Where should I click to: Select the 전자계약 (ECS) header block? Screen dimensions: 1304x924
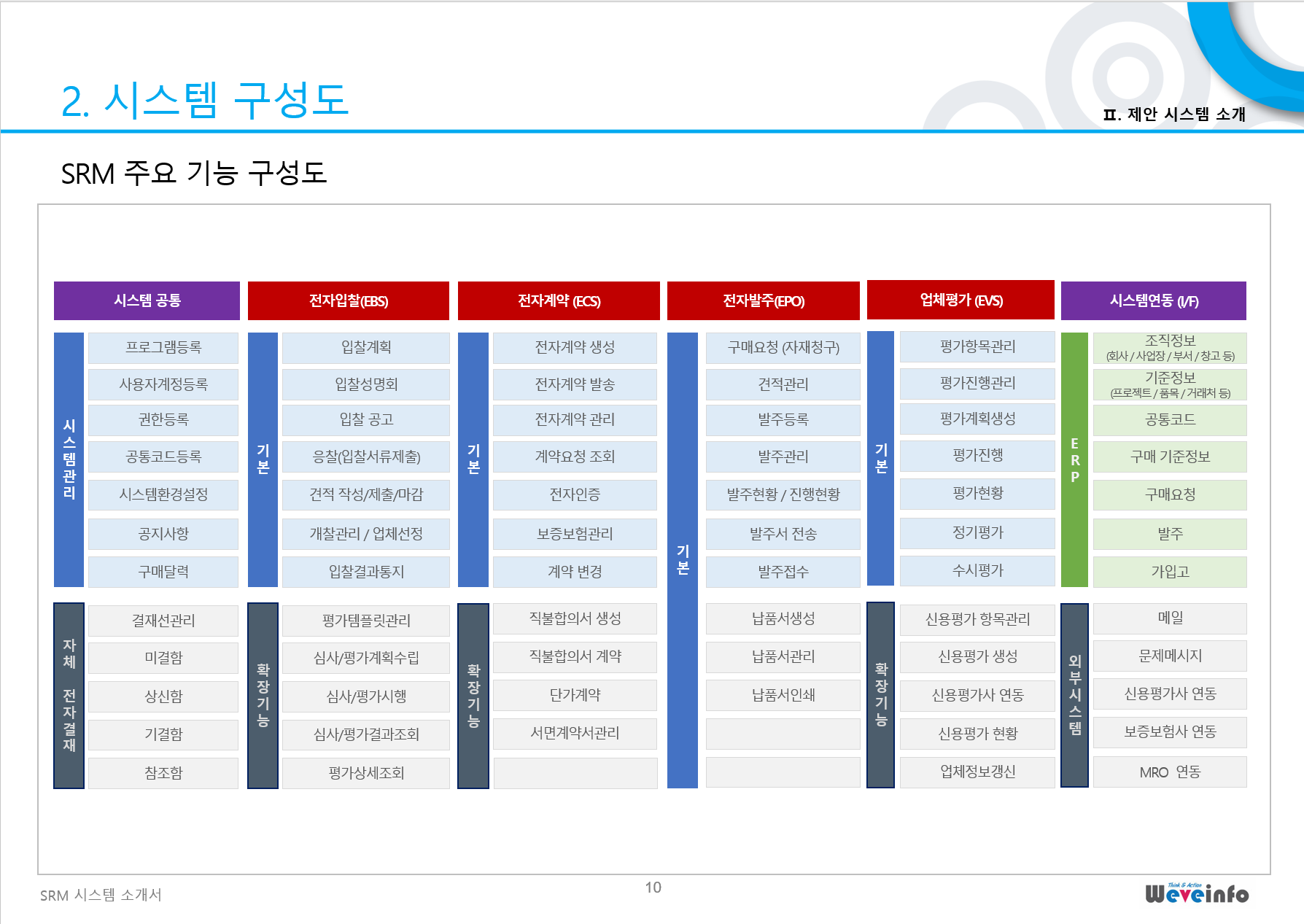pos(559,300)
